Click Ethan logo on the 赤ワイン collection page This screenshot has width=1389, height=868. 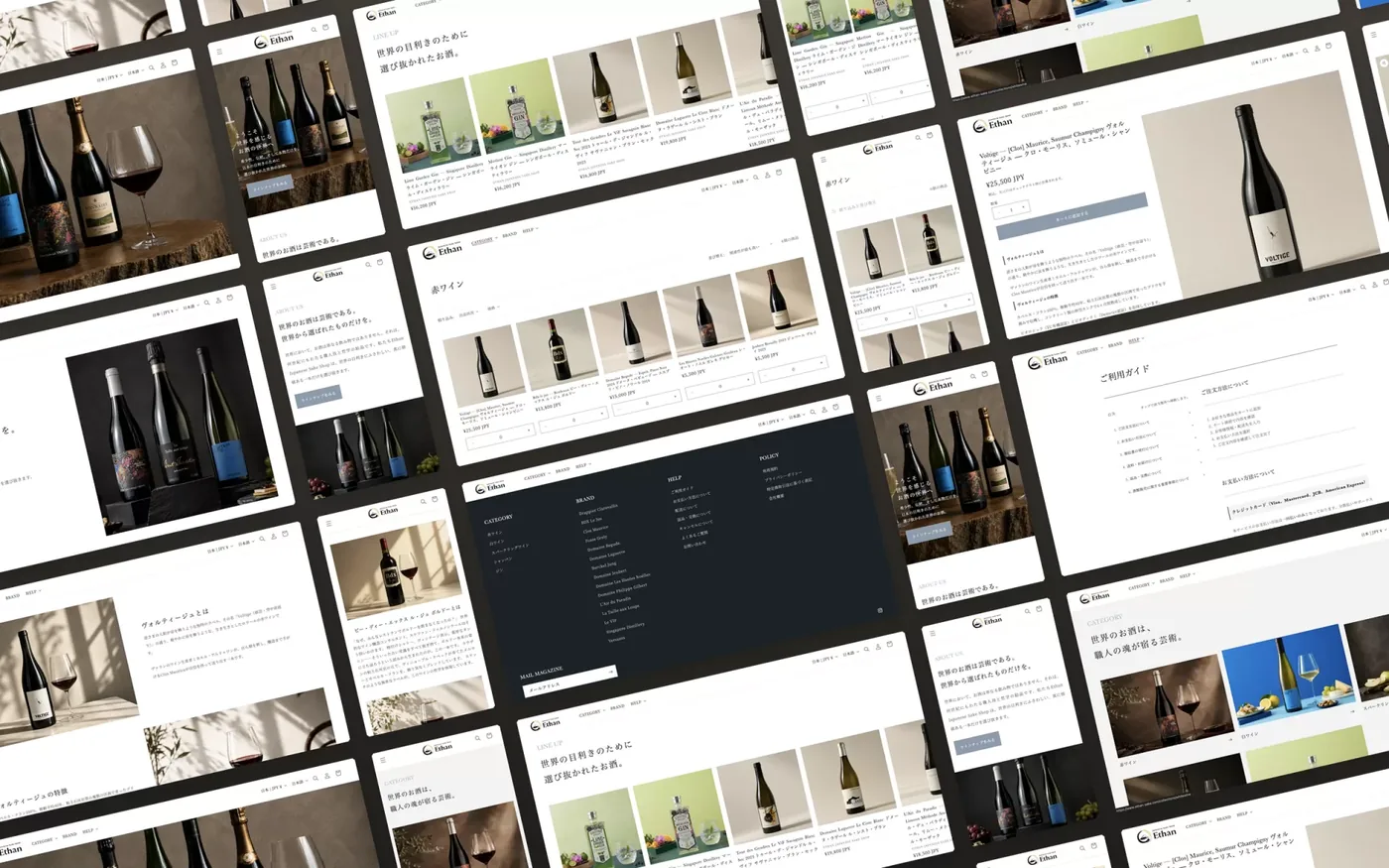442,252
